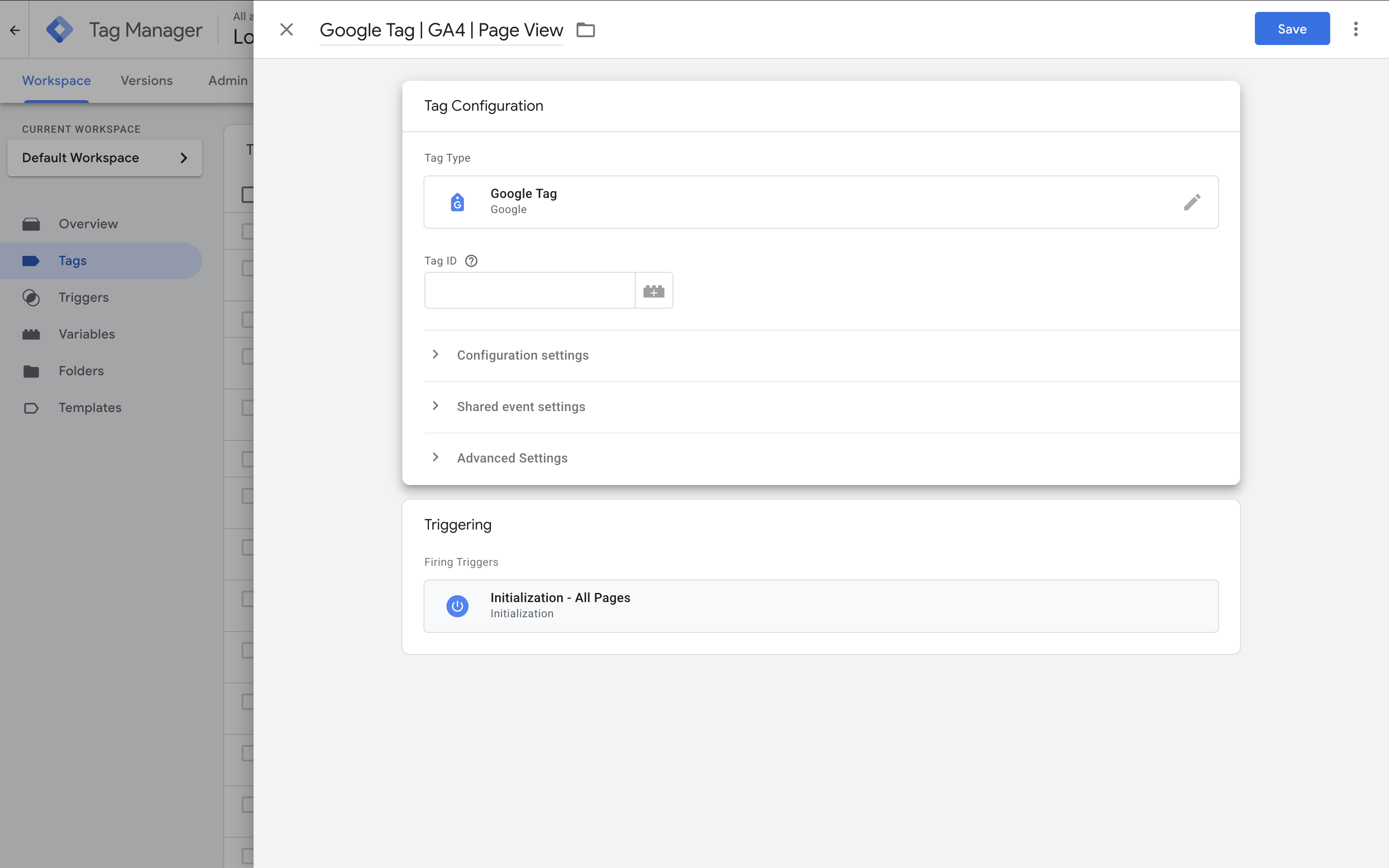The height and width of the screenshot is (868, 1389).
Task: Open Overview in the sidebar
Action: [101, 224]
